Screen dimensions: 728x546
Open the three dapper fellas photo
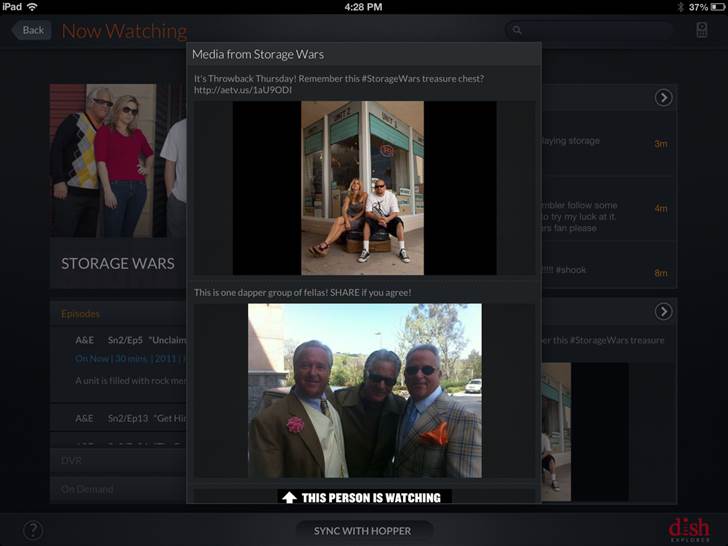[364, 390]
